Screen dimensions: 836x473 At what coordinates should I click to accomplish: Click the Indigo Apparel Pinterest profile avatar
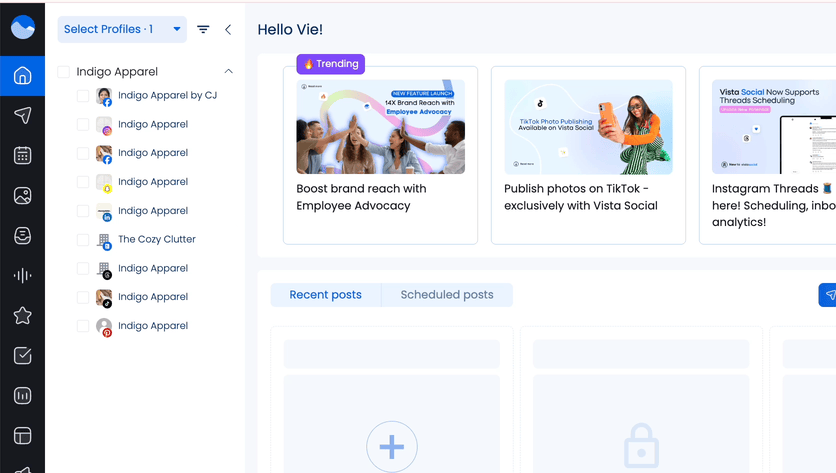click(x=104, y=326)
